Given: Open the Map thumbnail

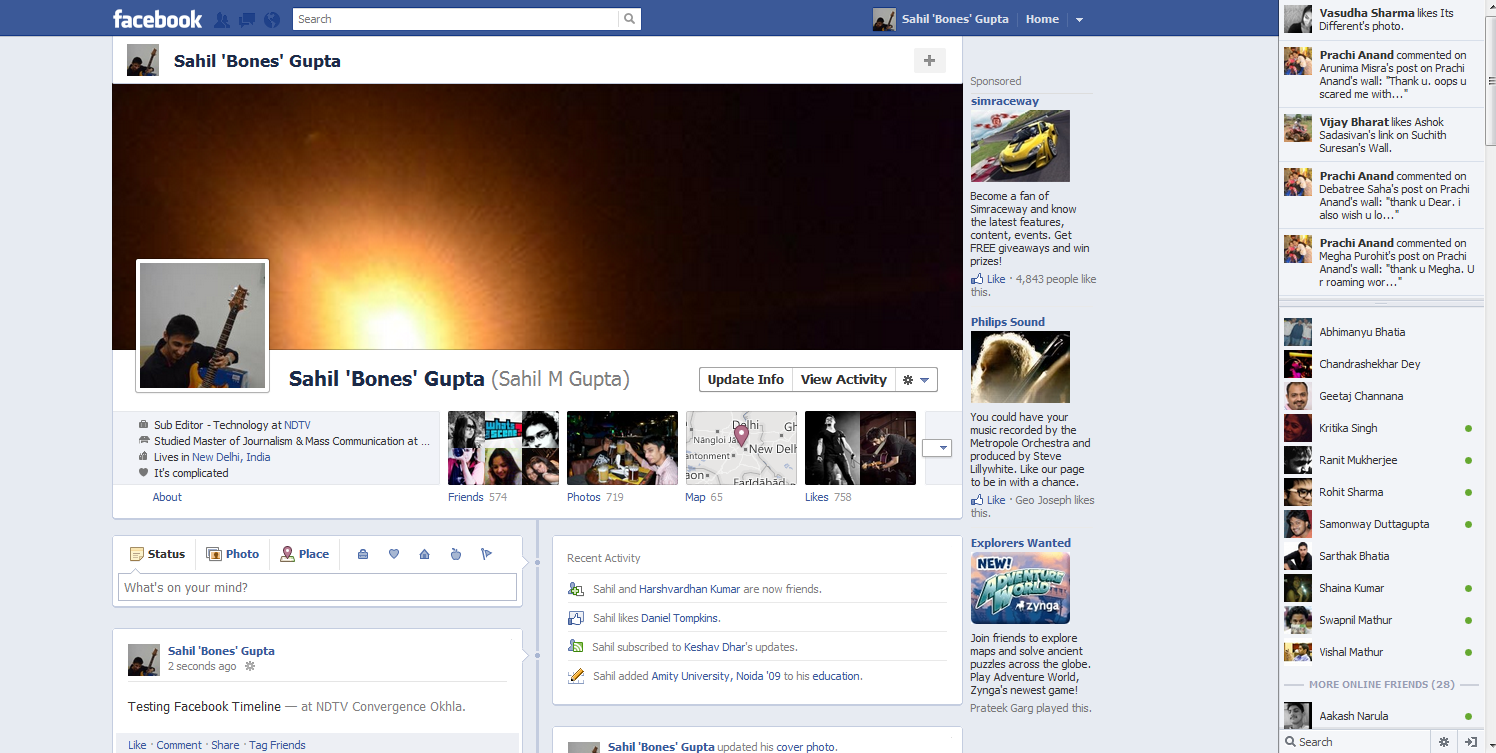Looking at the screenshot, I should [x=741, y=448].
